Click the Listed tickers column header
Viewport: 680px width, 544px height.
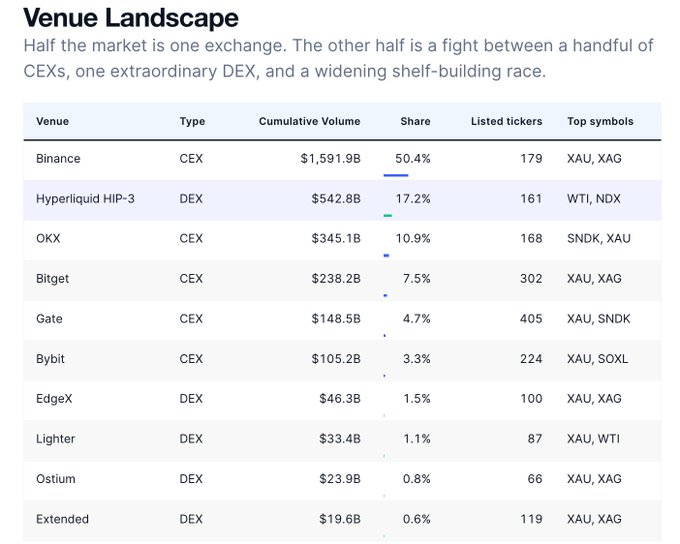[x=507, y=121]
